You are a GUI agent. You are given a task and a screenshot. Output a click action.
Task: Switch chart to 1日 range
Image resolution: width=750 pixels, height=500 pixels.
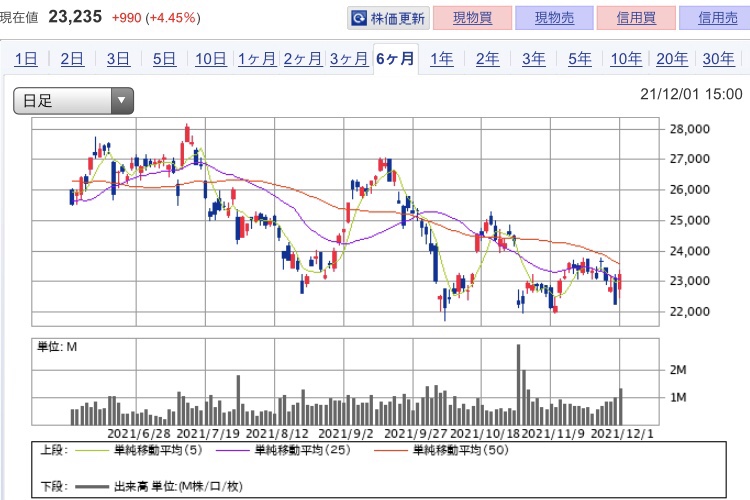(x=26, y=59)
